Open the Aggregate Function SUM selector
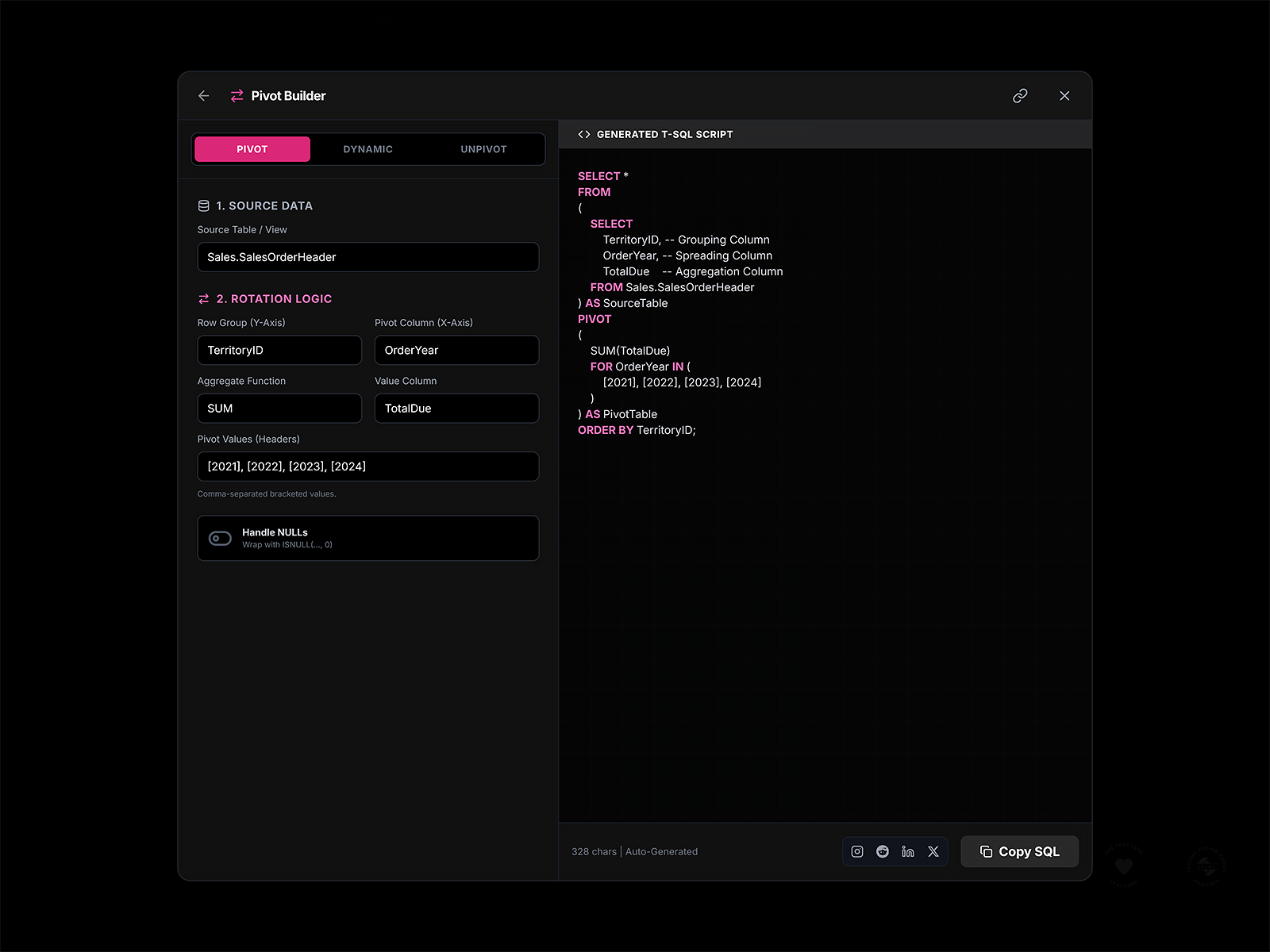 [x=279, y=408]
